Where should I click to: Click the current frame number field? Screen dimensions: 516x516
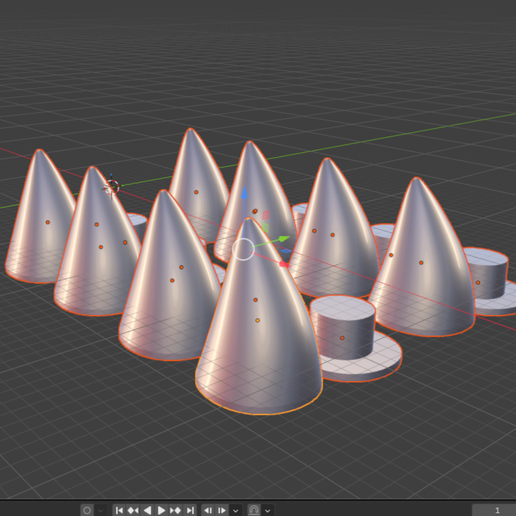[x=494, y=510]
